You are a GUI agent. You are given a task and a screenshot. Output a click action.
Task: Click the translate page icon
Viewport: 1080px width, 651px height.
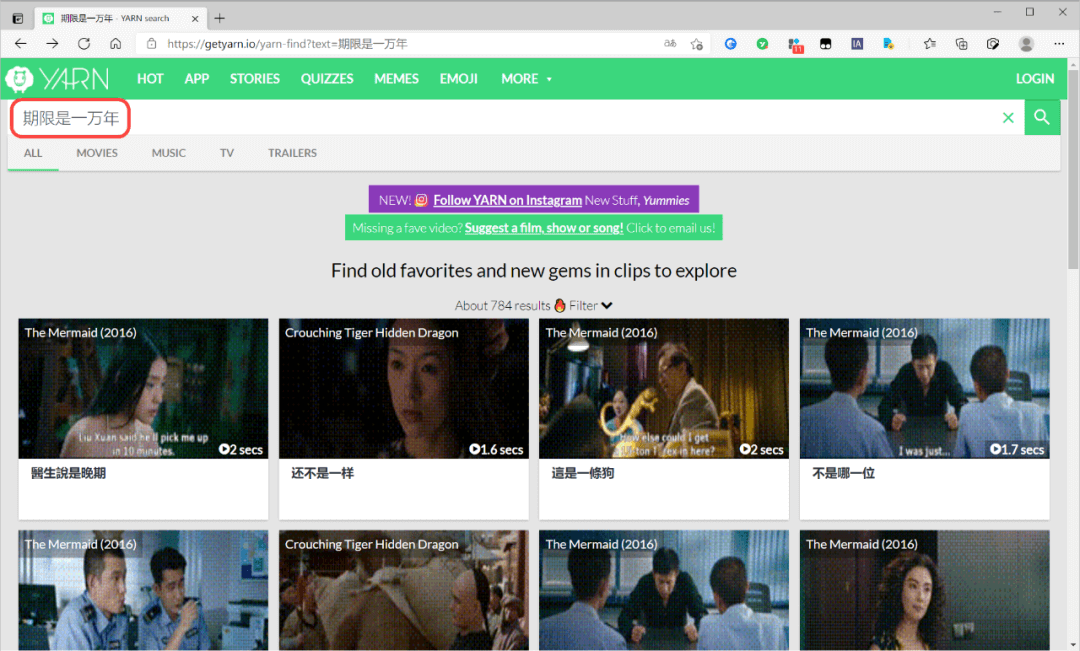pyautogui.click(x=669, y=43)
